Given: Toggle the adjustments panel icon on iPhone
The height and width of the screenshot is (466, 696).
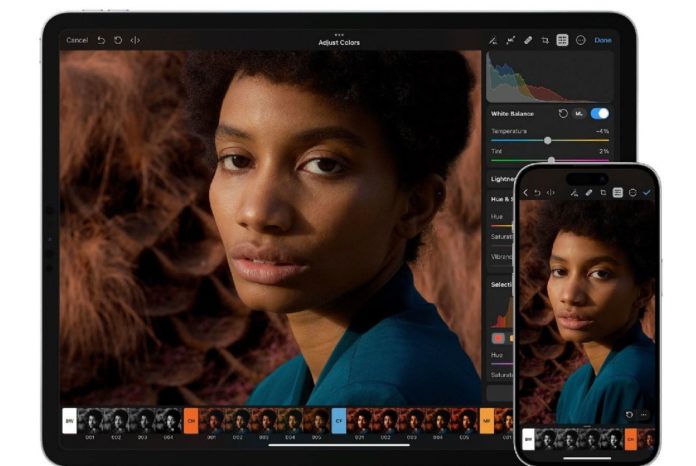Looking at the screenshot, I should (618, 193).
